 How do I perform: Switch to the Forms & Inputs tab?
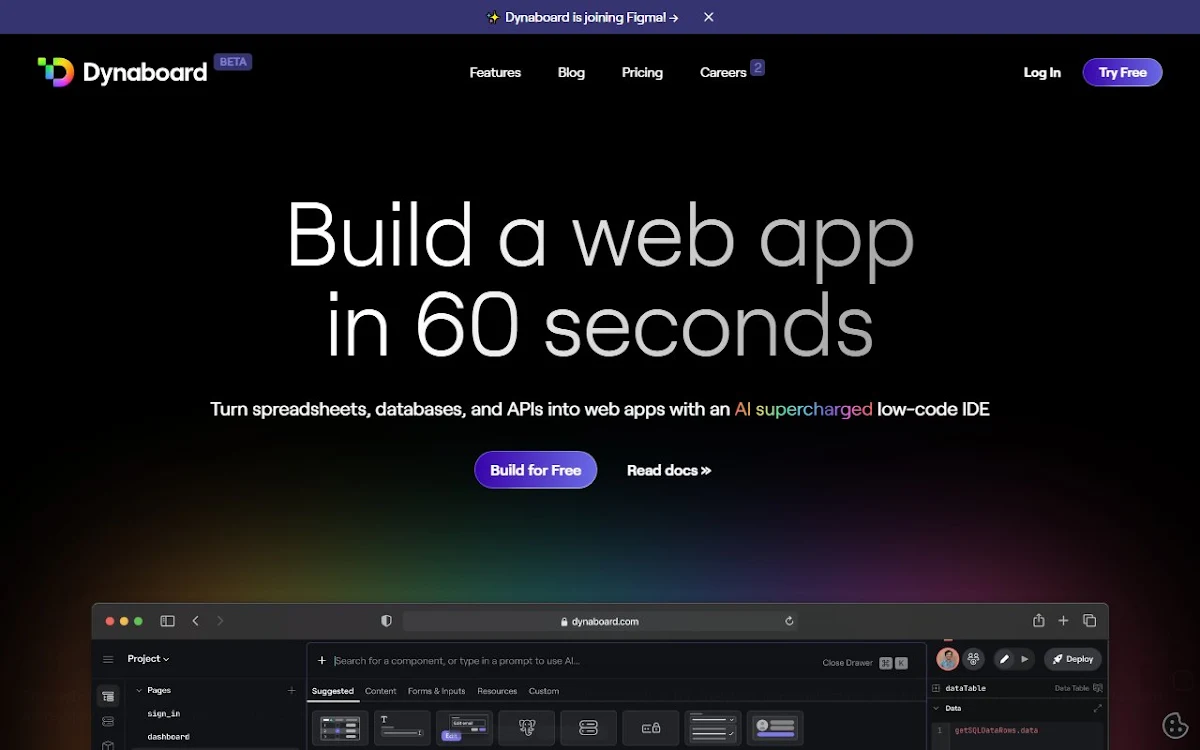click(437, 691)
